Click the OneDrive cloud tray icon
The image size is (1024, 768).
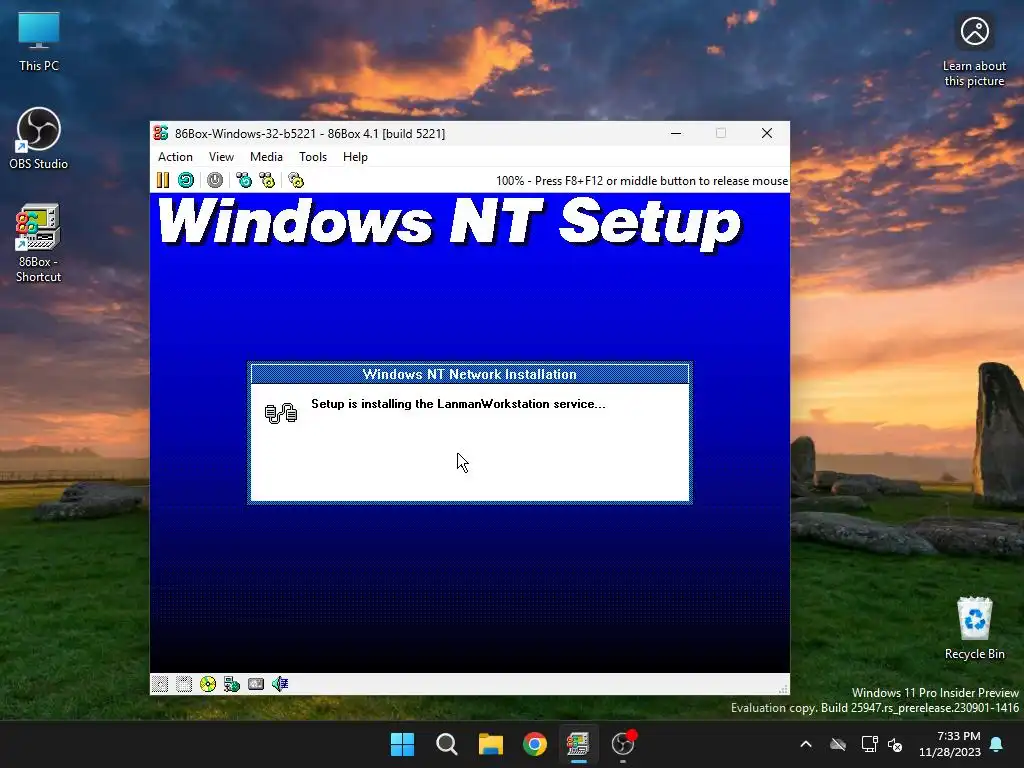pos(838,744)
